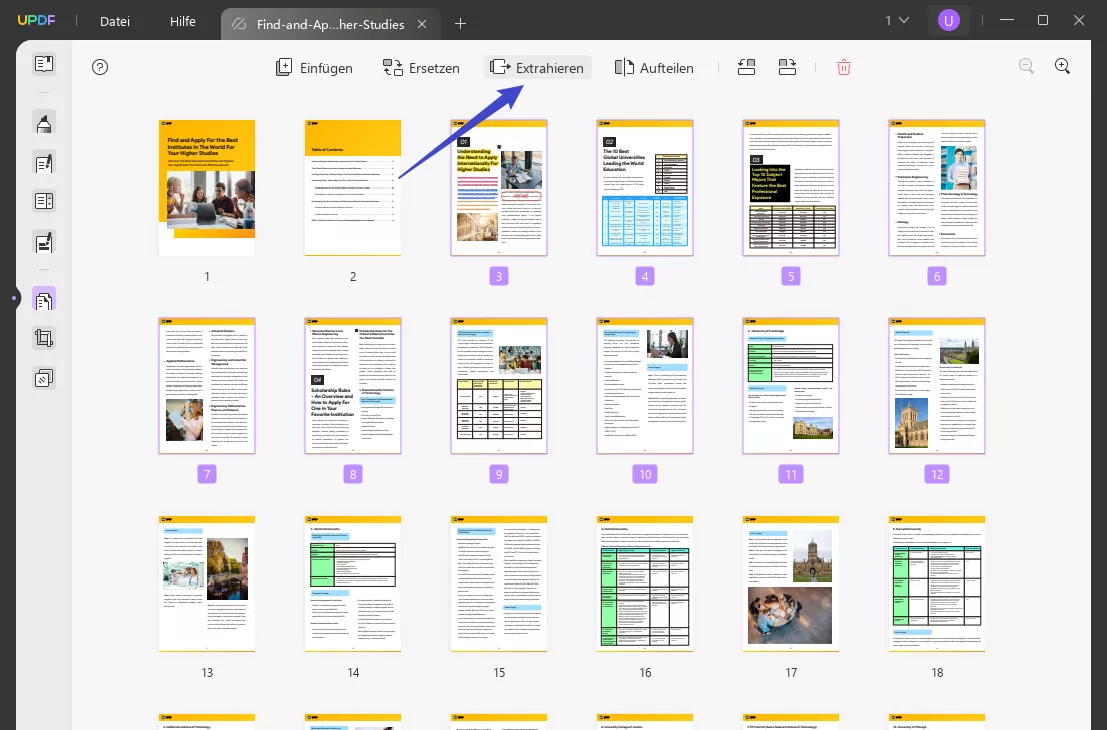1107x730 pixels.
Task: Click page 12 thumbnail
Action: coord(937,385)
